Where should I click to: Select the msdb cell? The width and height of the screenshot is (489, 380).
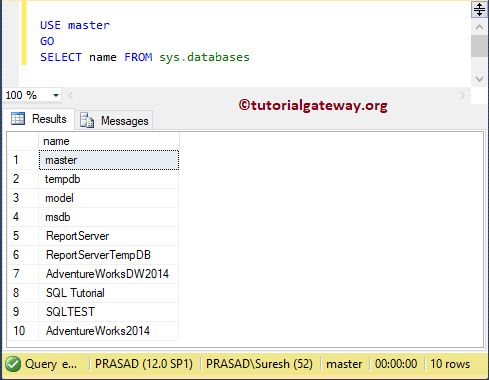click(x=109, y=217)
